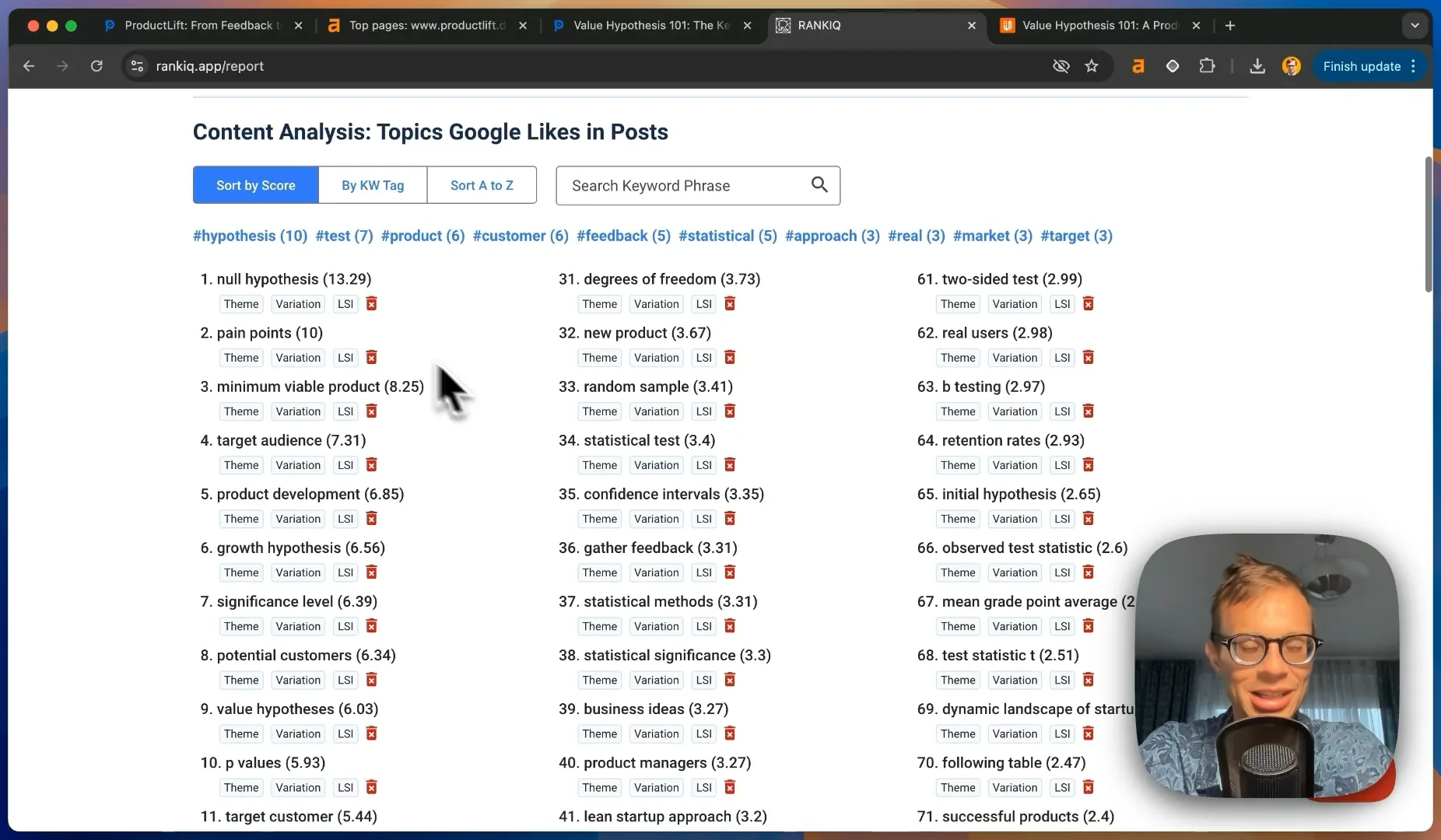1441x840 pixels.
Task: Expand the tab search dropdown arrow
Action: pyautogui.click(x=1415, y=26)
